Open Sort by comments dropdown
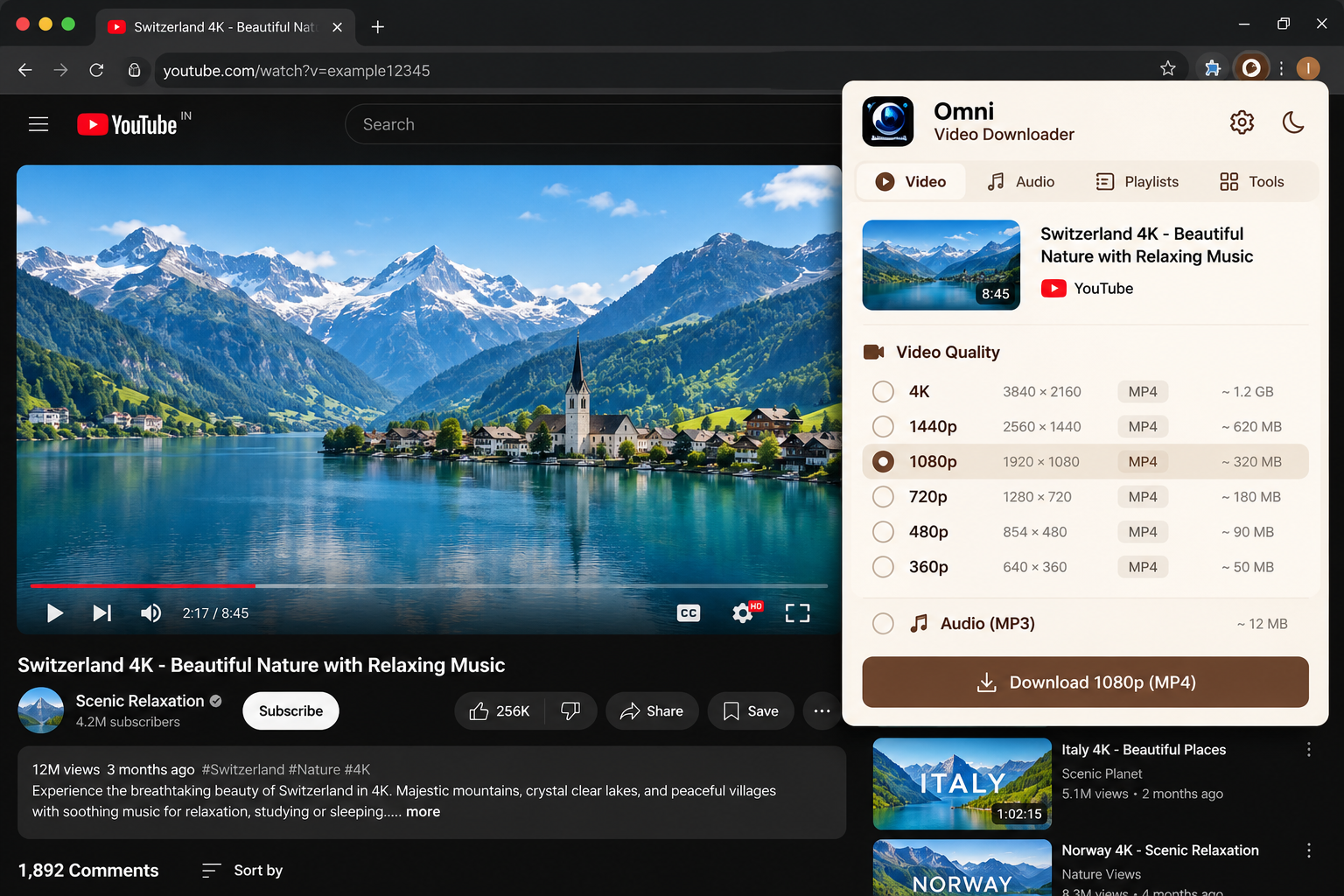 pyautogui.click(x=242, y=871)
